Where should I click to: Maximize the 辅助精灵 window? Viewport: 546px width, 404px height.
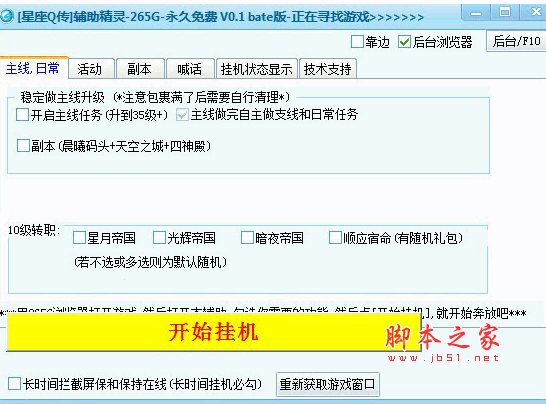[x=505, y=13]
